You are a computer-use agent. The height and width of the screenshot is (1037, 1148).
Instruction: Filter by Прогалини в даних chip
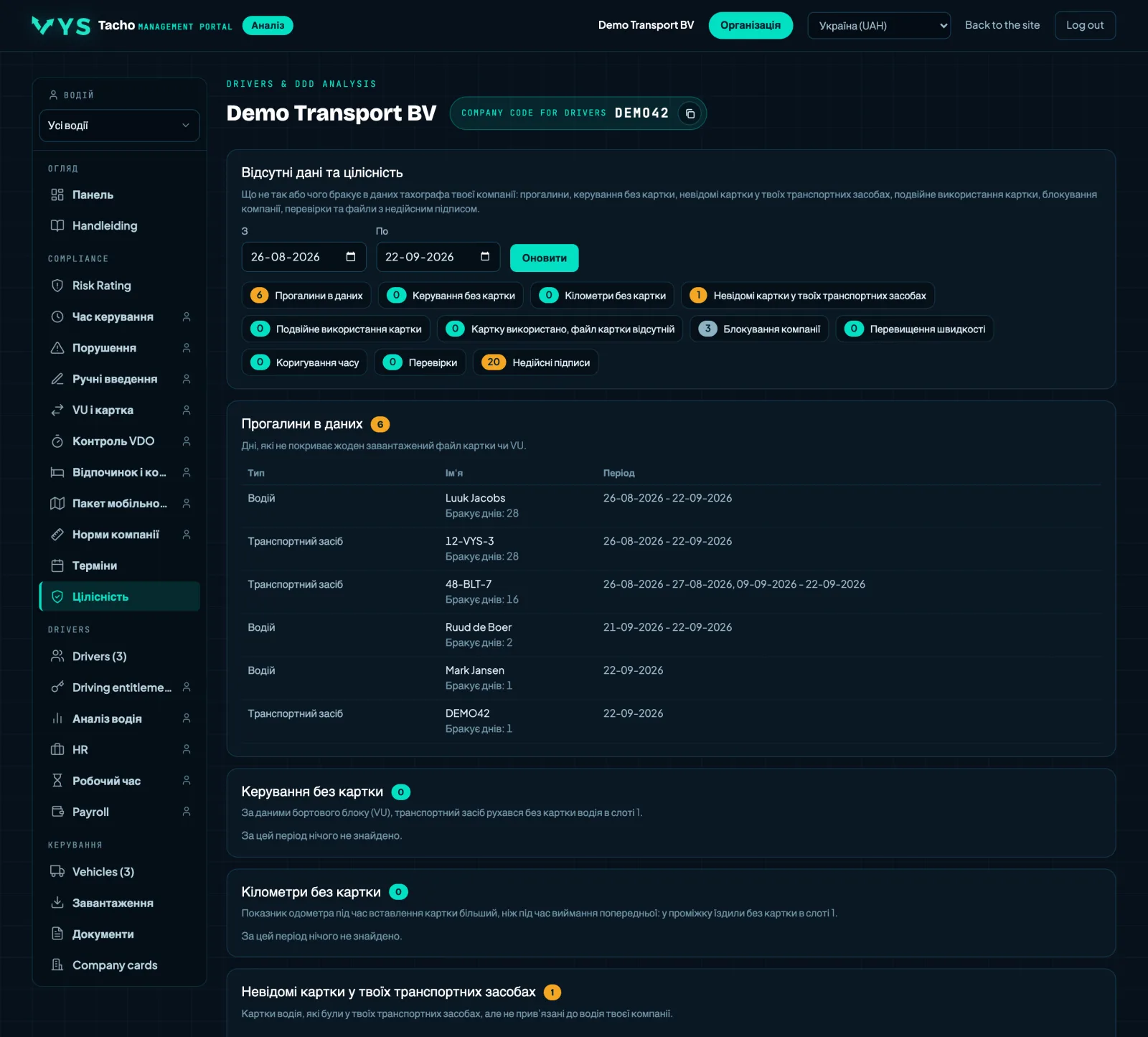pyautogui.click(x=306, y=296)
